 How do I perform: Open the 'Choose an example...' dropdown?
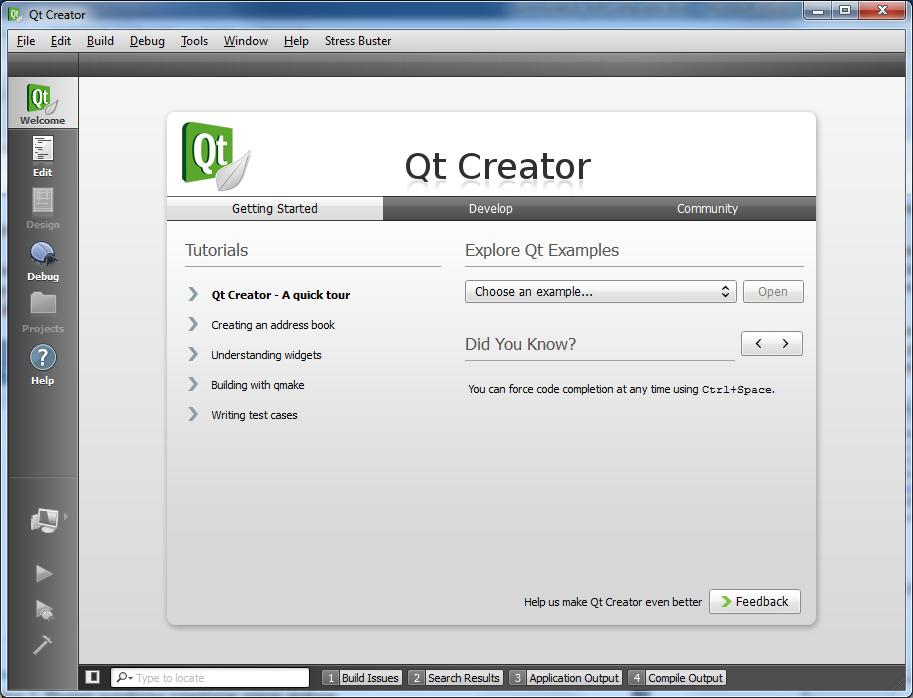click(x=600, y=292)
